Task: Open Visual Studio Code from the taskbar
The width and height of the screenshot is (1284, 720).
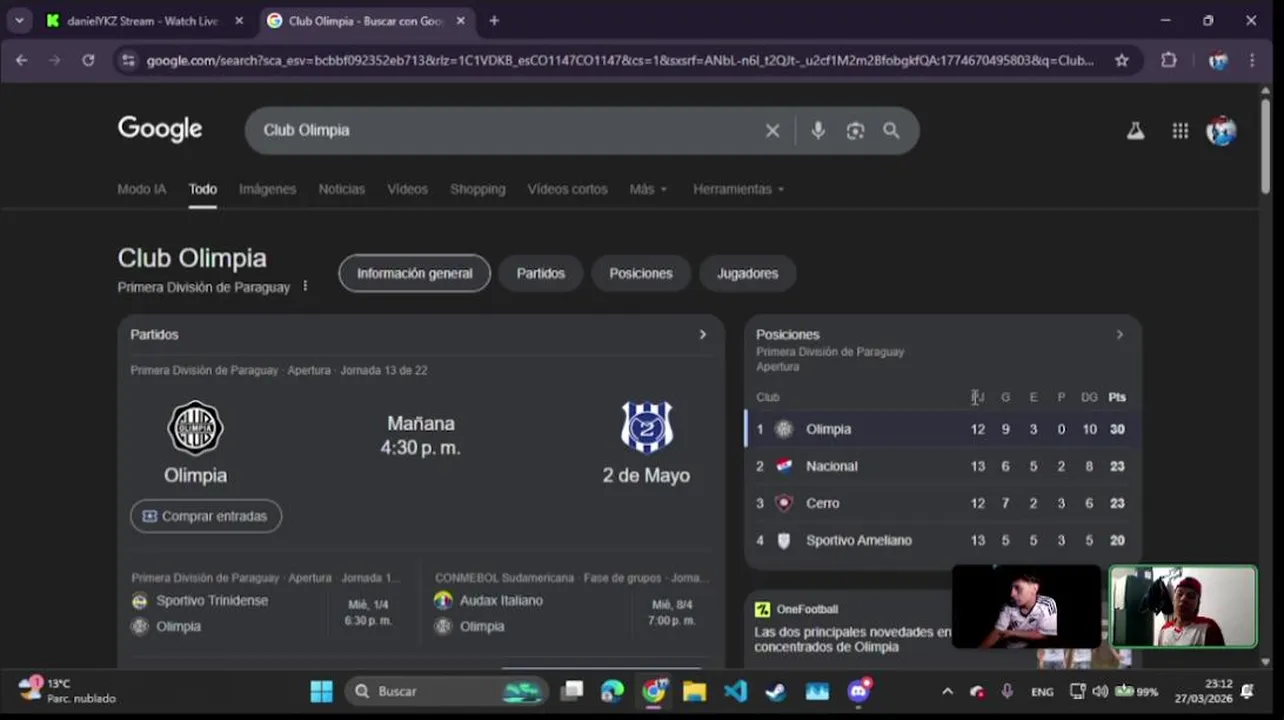Action: [x=735, y=691]
